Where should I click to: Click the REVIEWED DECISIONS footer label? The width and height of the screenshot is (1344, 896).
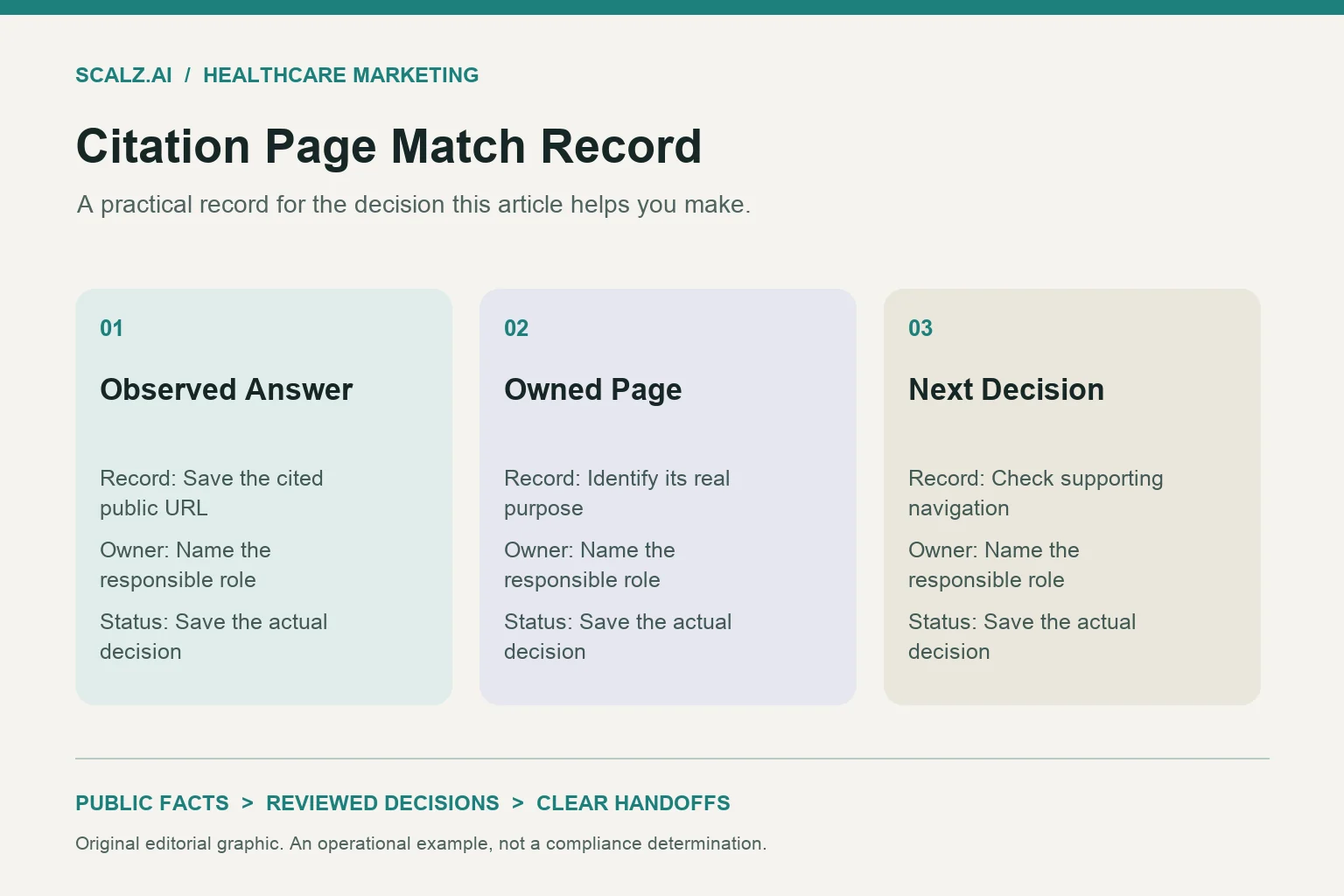pos(382,803)
